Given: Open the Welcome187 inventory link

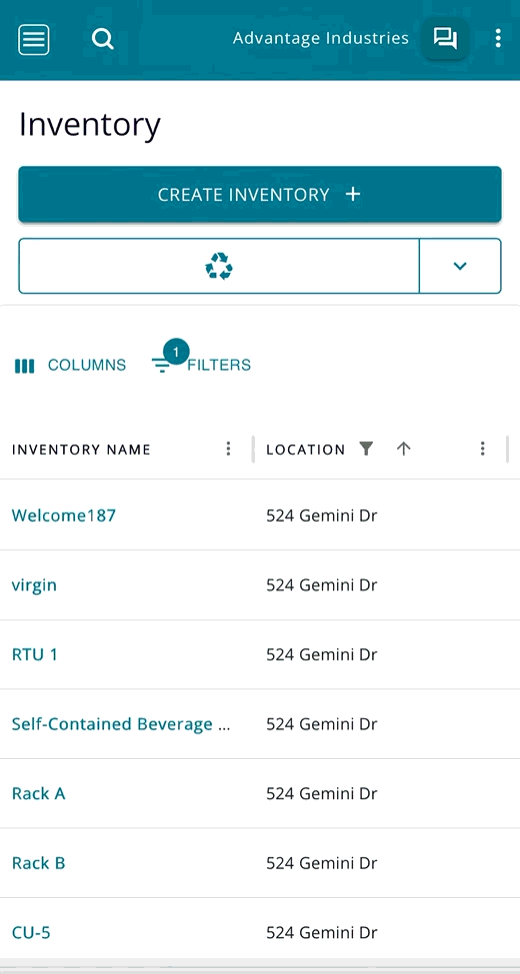Looking at the screenshot, I should pos(63,515).
